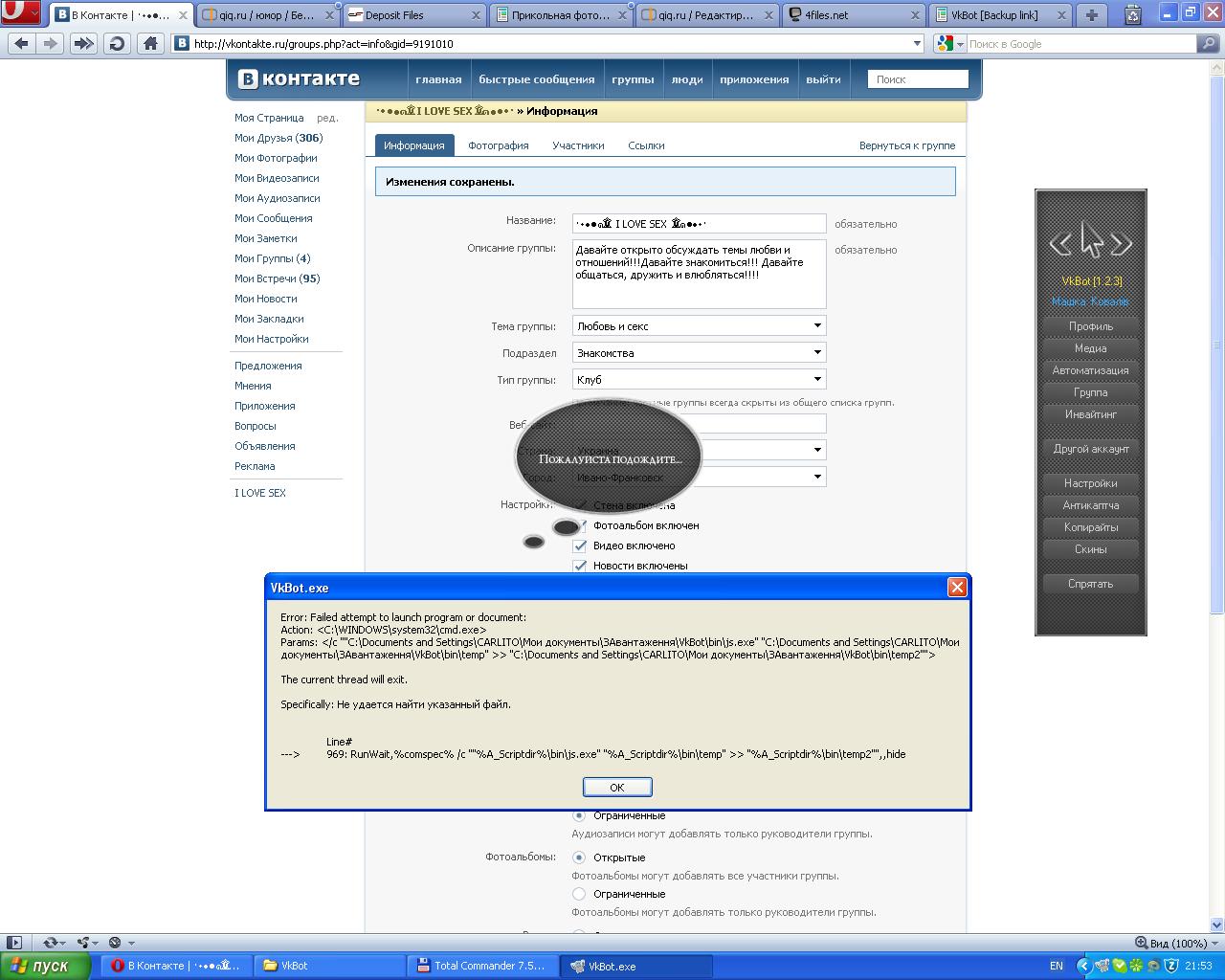Screen dimensions: 1225x980
Task: Open the 'Подраздел' dropdown showing Знакомства
Action: pyautogui.click(x=700, y=352)
